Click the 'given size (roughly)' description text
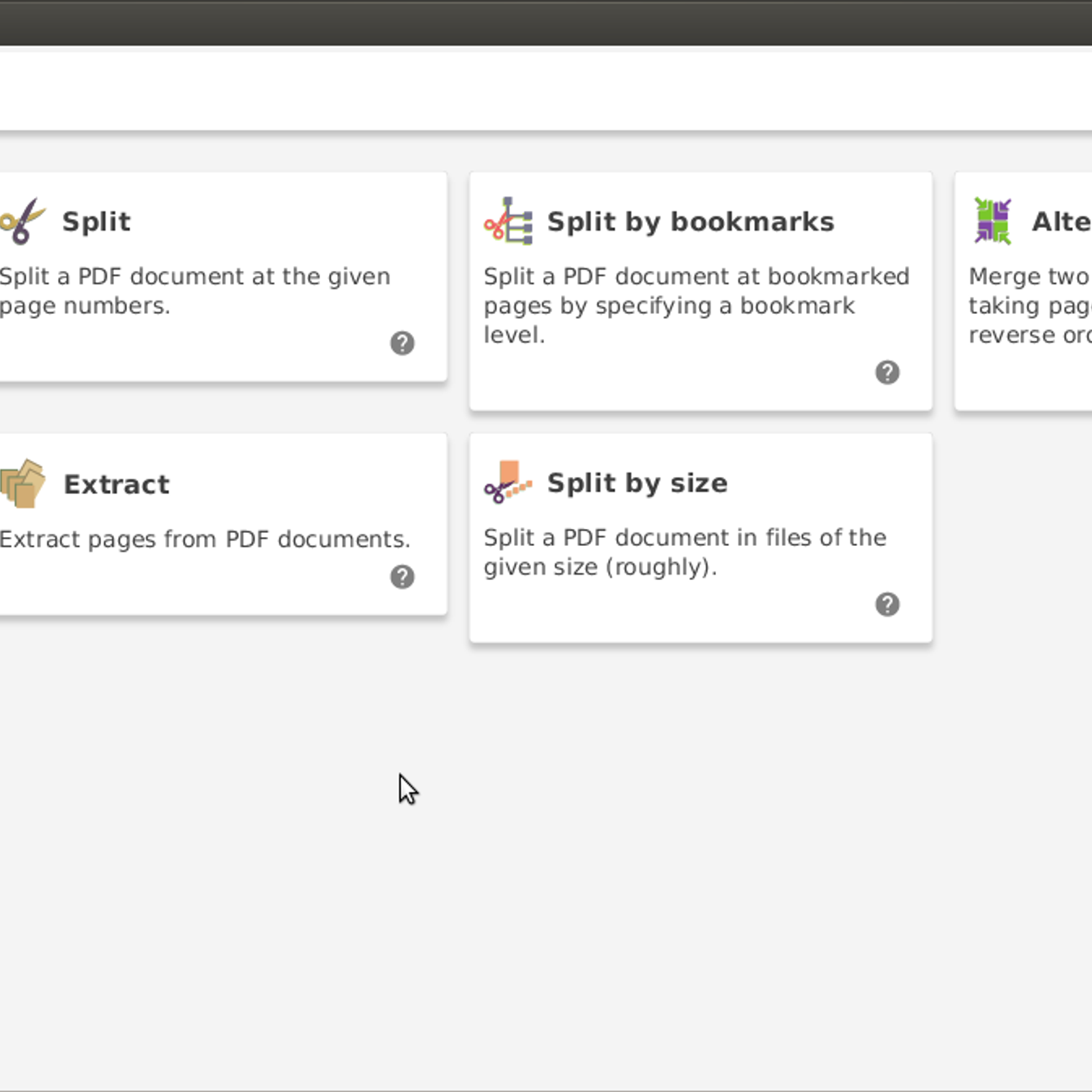1092x1092 pixels. [x=600, y=567]
